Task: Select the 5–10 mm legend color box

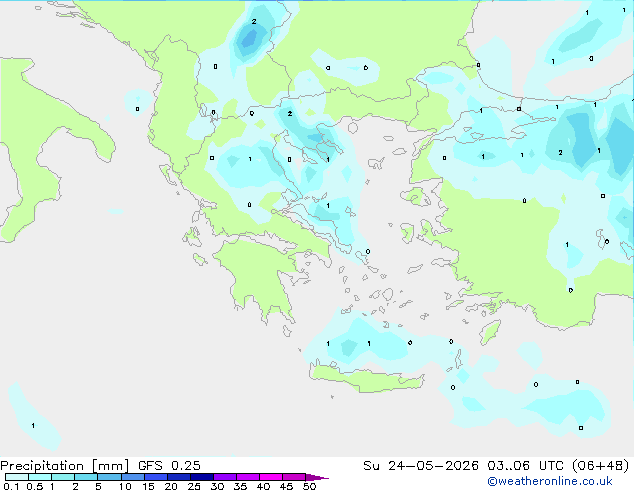Action: click(x=109, y=477)
